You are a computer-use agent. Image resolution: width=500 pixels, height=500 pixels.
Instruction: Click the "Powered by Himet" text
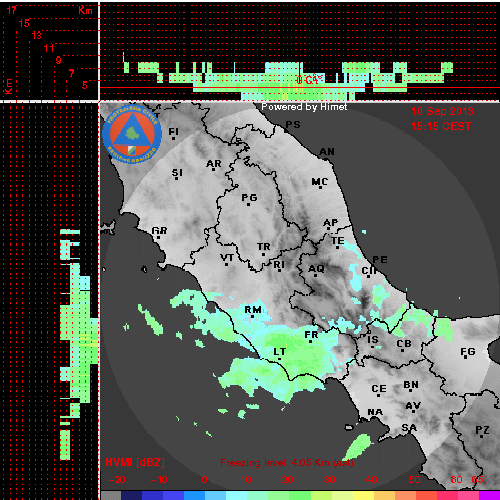[x=304, y=107]
